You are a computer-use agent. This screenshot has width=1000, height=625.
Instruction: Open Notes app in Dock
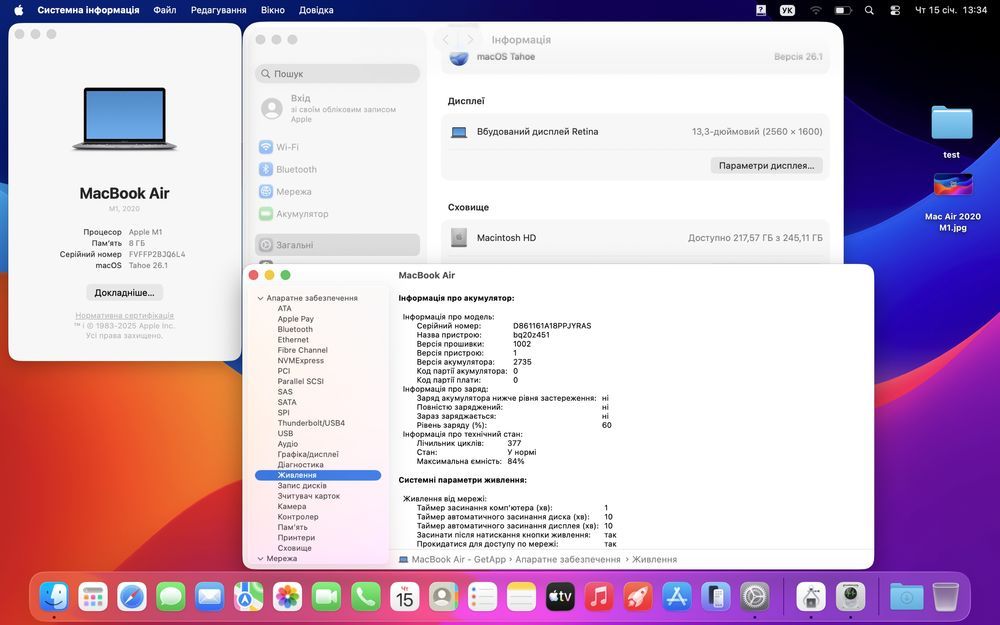(521, 597)
